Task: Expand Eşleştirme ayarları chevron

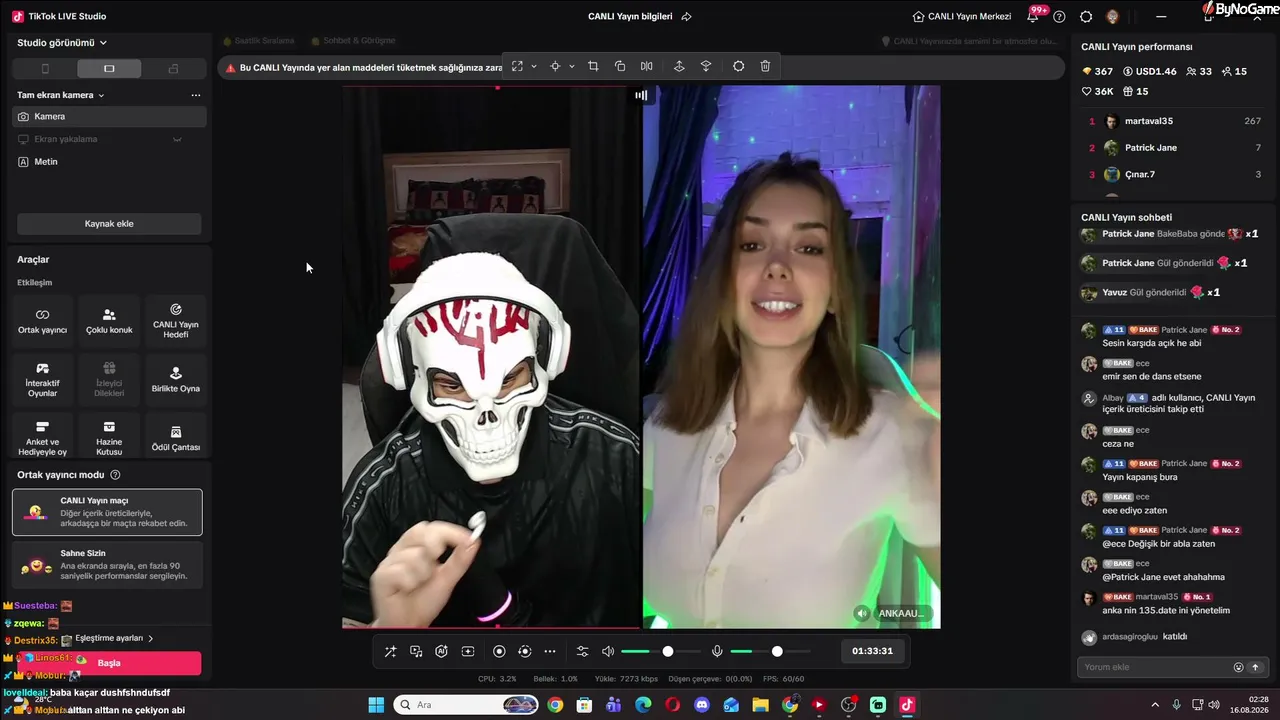Action: tap(151, 638)
